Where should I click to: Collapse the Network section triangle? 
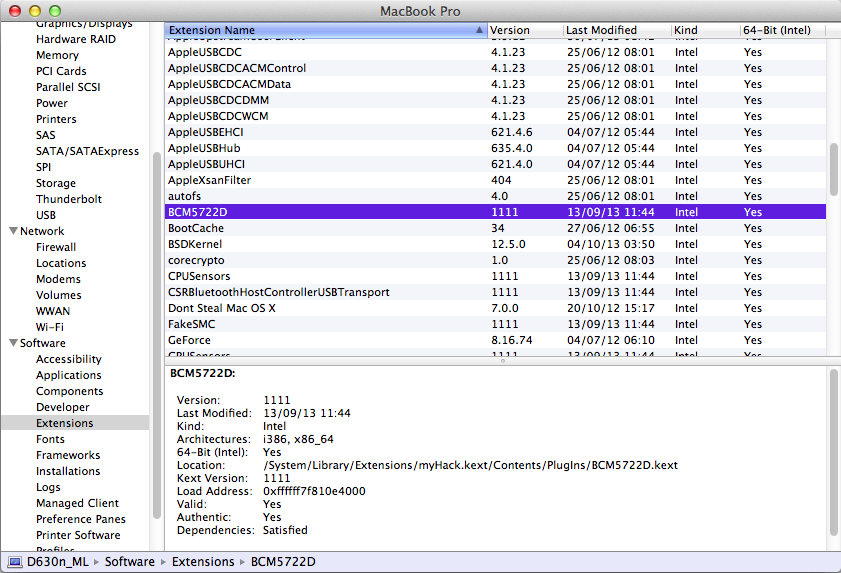pos(11,231)
